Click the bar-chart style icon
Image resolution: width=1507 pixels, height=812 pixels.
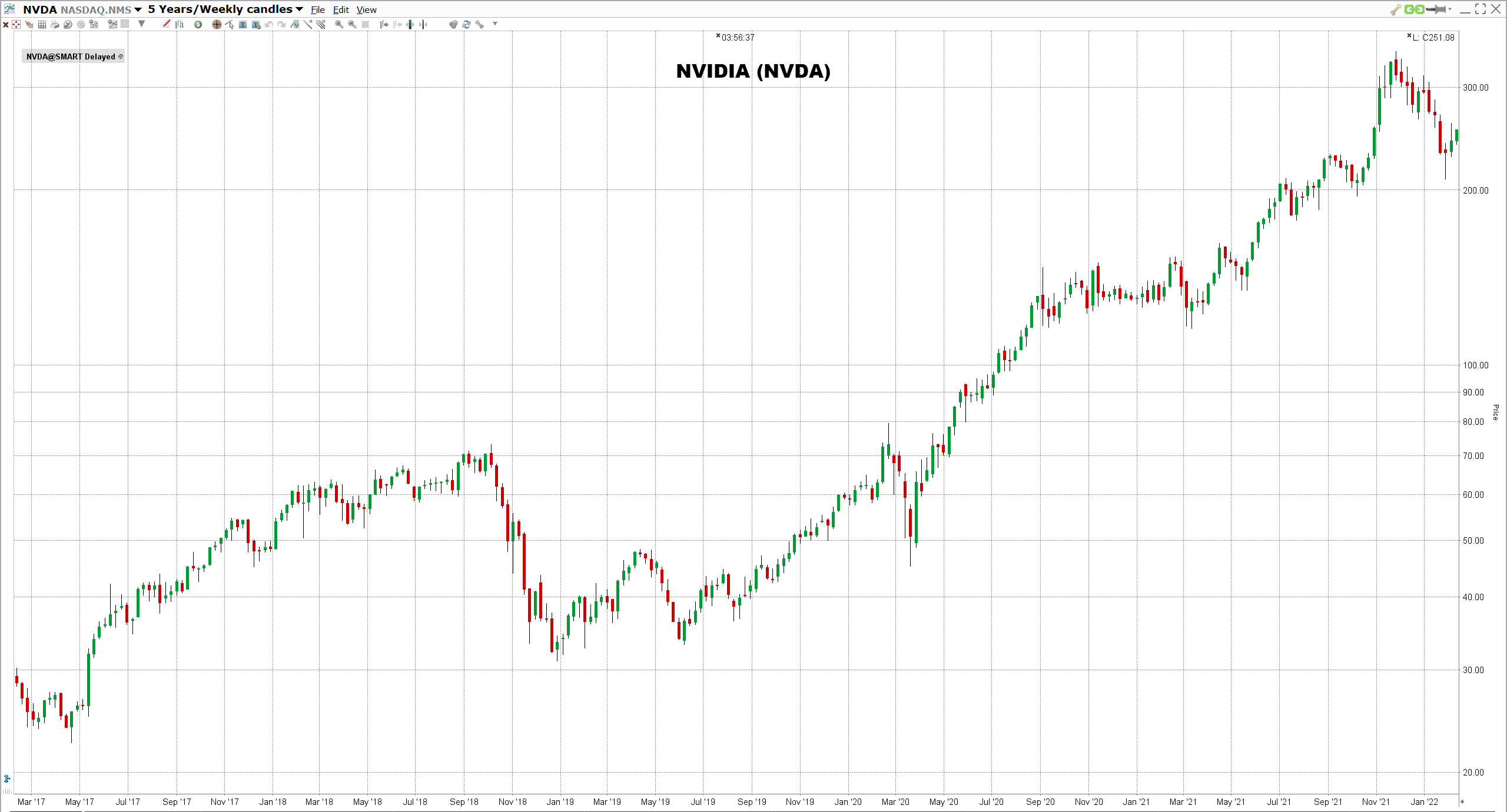(179, 24)
